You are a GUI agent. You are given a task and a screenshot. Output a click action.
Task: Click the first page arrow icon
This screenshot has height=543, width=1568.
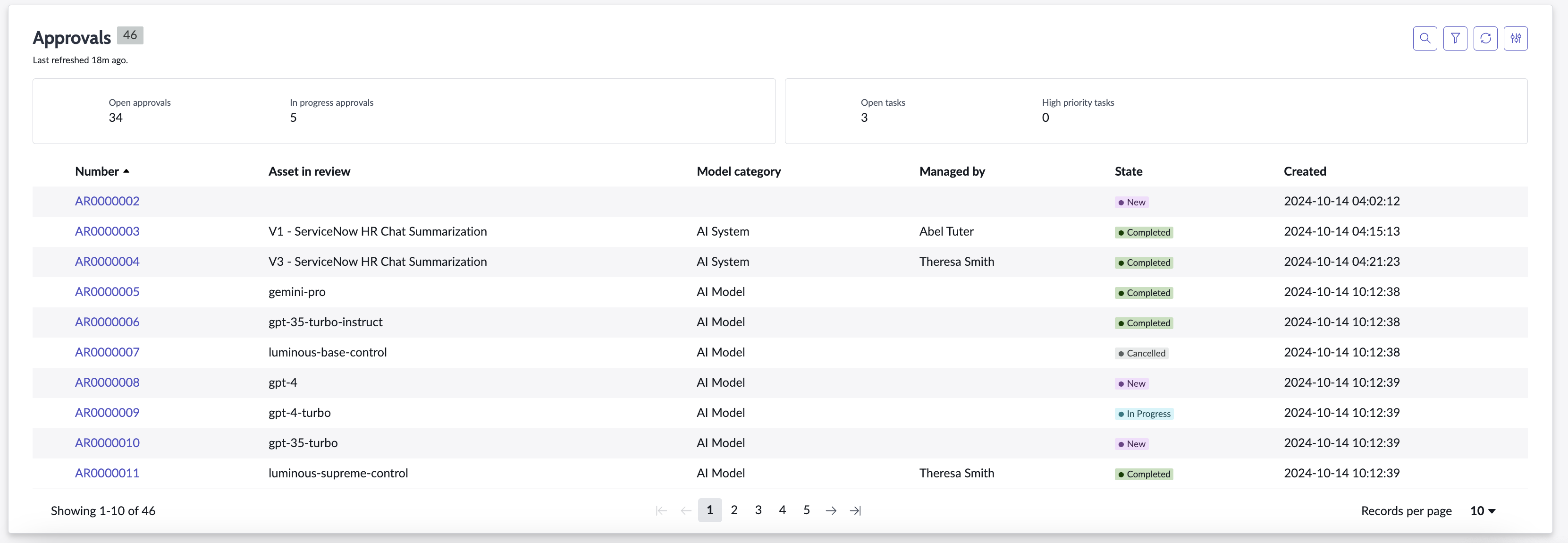click(x=662, y=511)
